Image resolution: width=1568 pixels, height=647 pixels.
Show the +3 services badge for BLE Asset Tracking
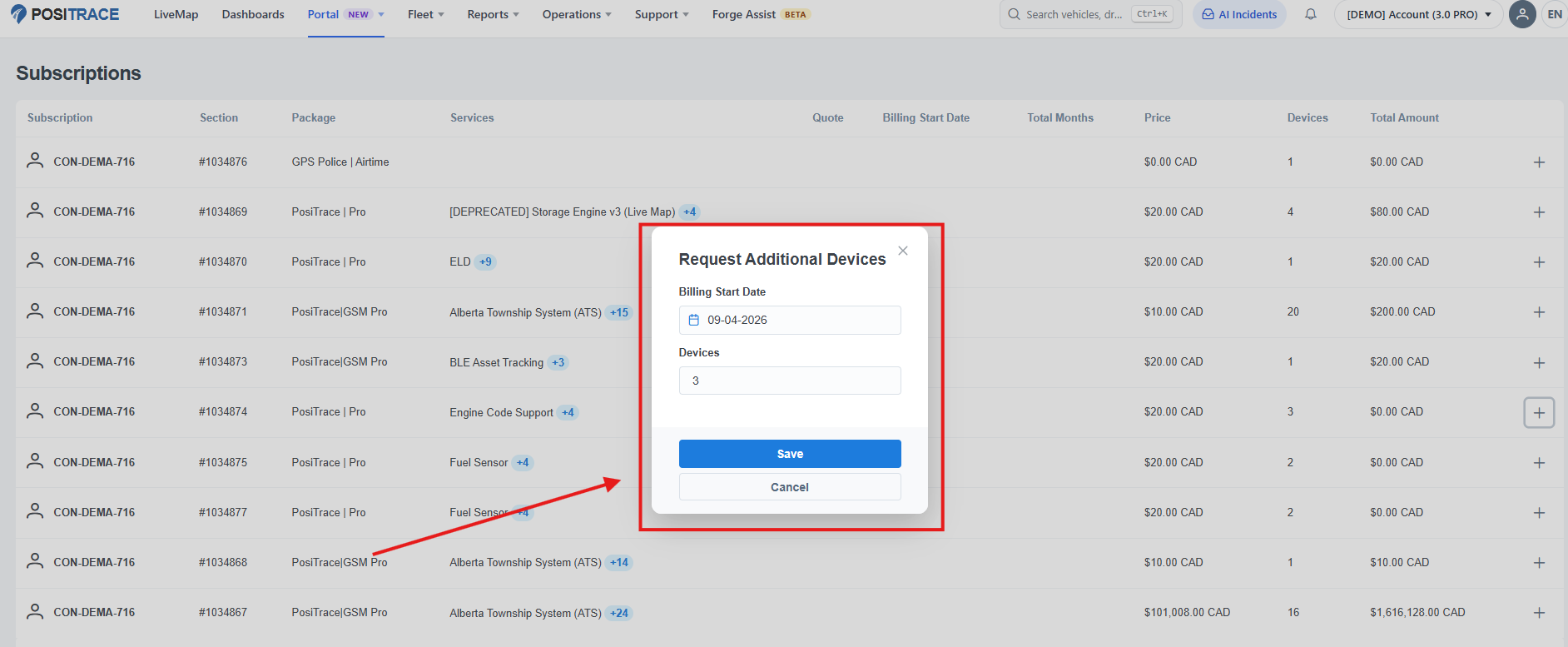(558, 362)
